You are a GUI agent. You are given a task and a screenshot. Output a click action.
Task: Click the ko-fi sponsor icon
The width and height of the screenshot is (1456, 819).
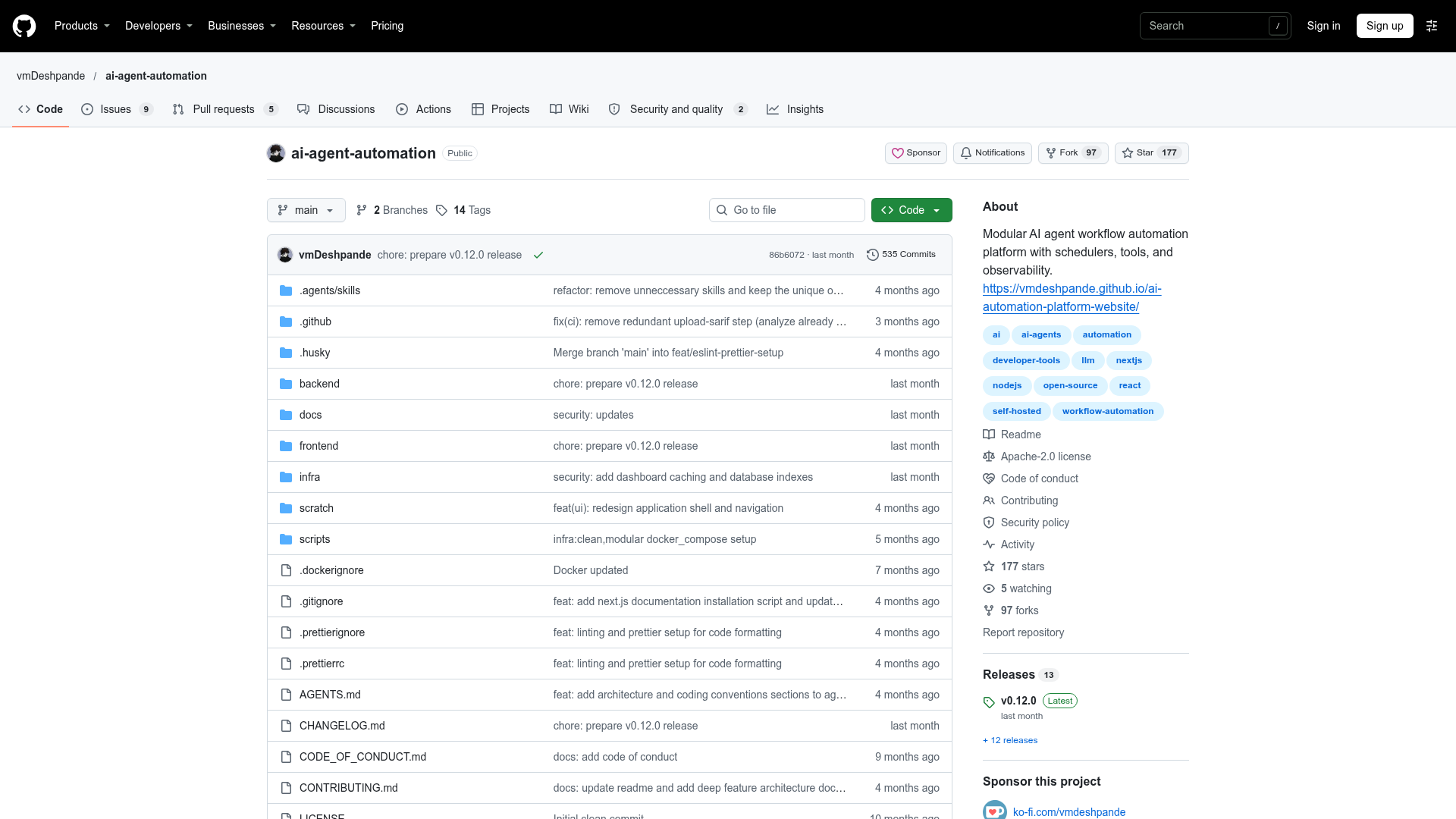point(995,811)
